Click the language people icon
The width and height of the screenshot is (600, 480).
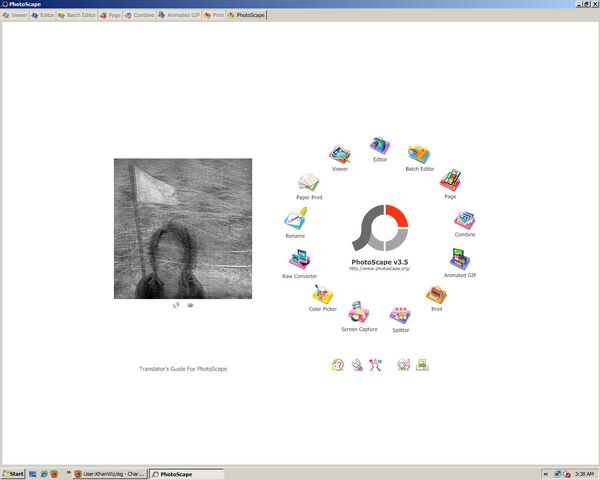[375, 365]
